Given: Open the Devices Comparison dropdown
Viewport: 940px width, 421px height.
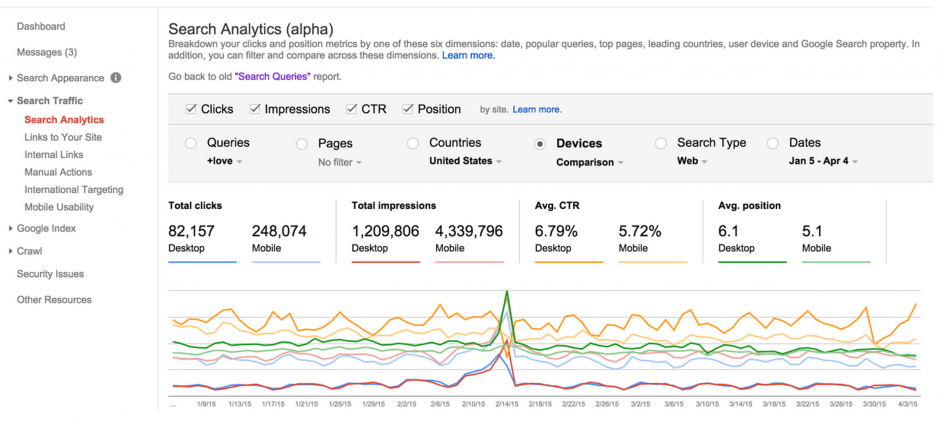Looking at the screenshot, I should (590, 163).
